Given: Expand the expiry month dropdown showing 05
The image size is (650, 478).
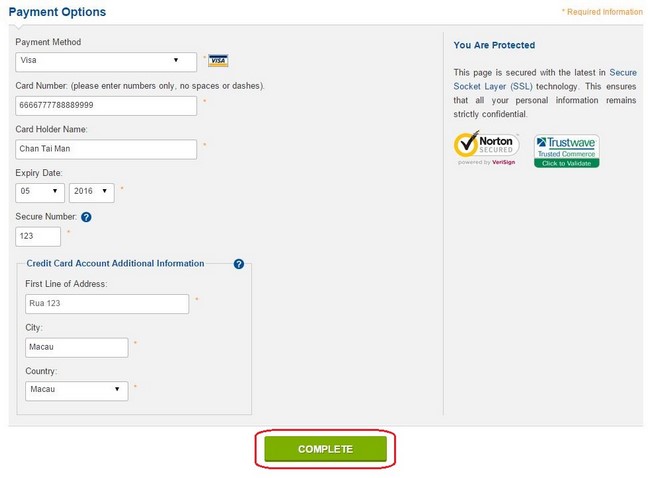Looking at the screenshot, I should coord(40,193).
